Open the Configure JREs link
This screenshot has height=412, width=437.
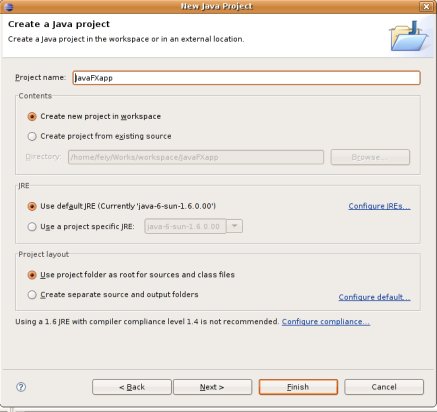coord(379,206)
